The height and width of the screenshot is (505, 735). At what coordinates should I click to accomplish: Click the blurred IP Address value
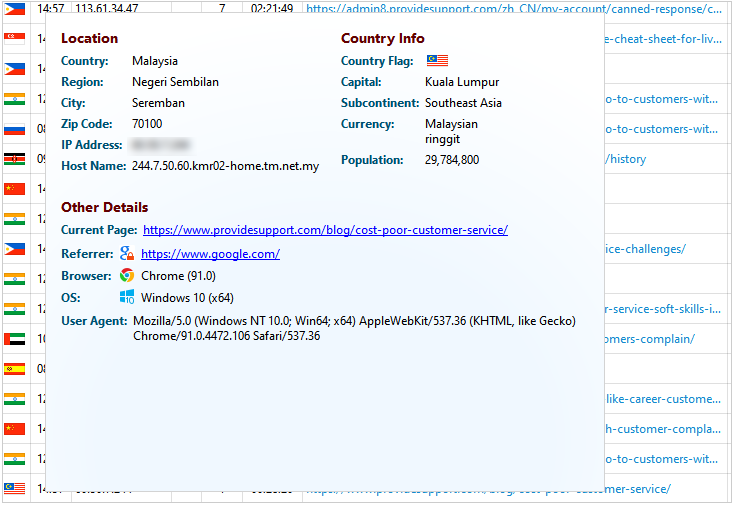(161, 145)
